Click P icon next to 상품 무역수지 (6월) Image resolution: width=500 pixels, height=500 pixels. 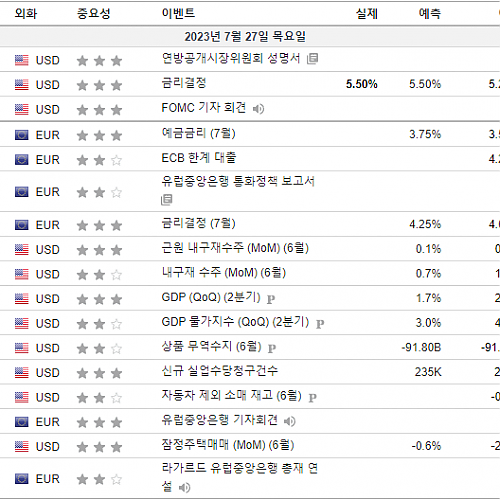point(272,348)
